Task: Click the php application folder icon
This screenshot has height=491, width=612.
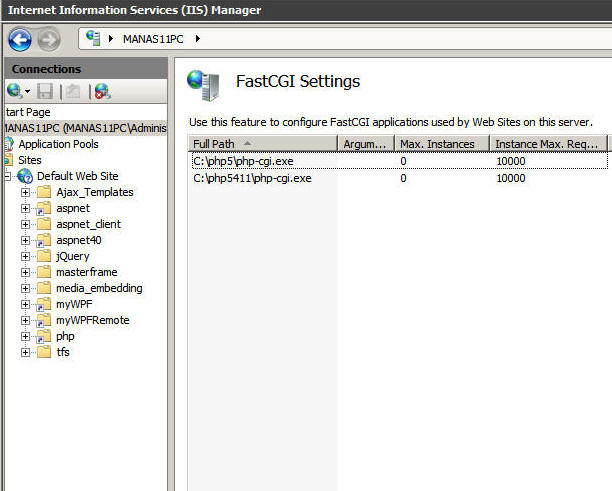Action: pos(44,336)
